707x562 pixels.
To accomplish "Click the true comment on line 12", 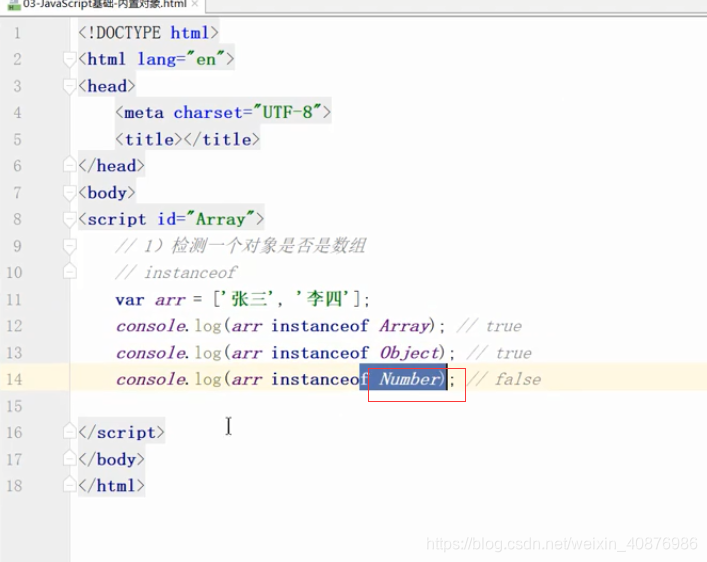I will [x=489, y=326].
